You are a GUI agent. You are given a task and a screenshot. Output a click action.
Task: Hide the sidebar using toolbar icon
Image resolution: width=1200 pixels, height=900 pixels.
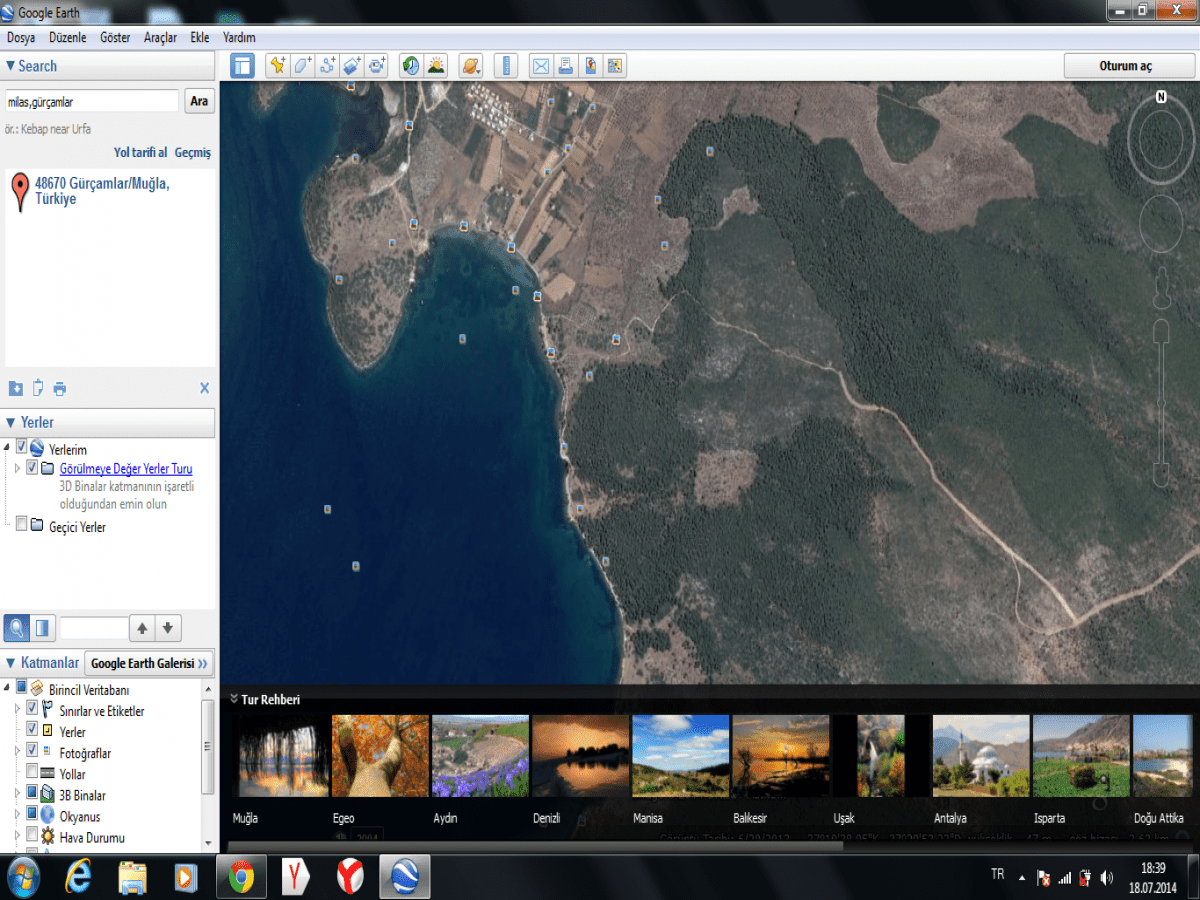click(x=242, y=66)
